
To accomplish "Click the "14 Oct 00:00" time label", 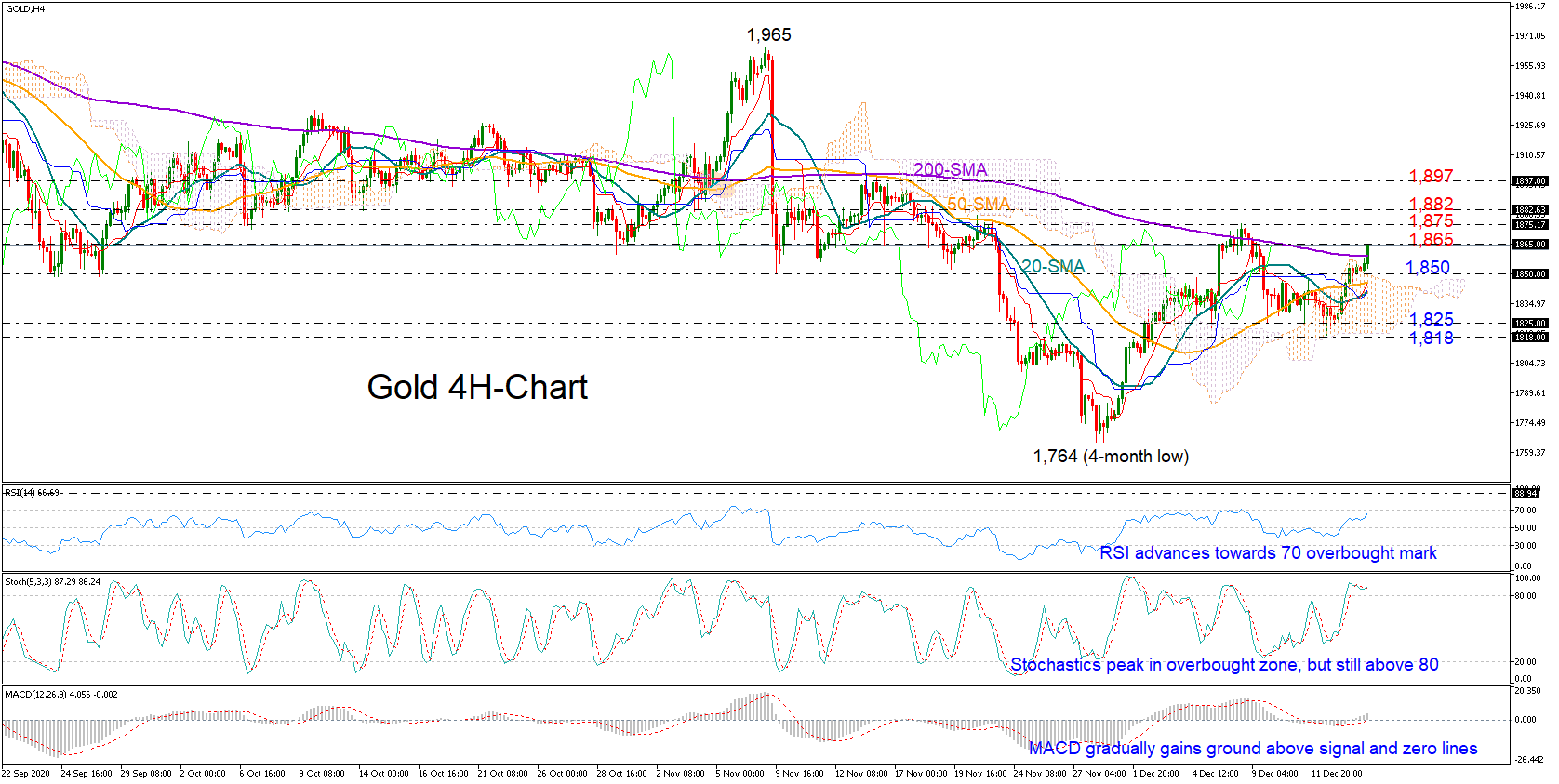I will [383, 774].
